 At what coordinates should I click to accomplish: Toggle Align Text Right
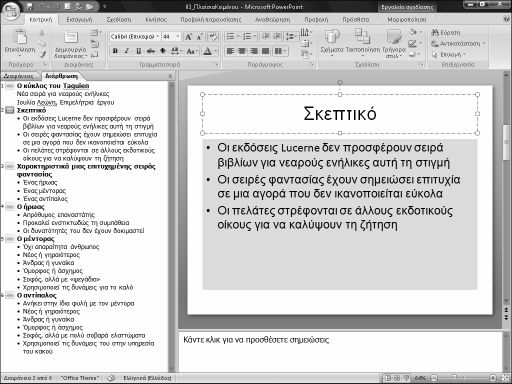254,51
